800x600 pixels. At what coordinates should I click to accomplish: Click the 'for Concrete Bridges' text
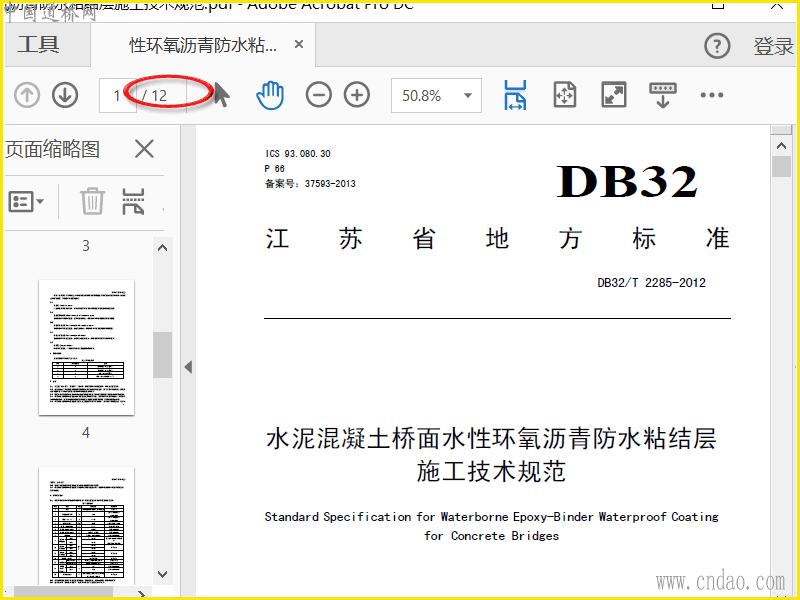coord(491,536)
